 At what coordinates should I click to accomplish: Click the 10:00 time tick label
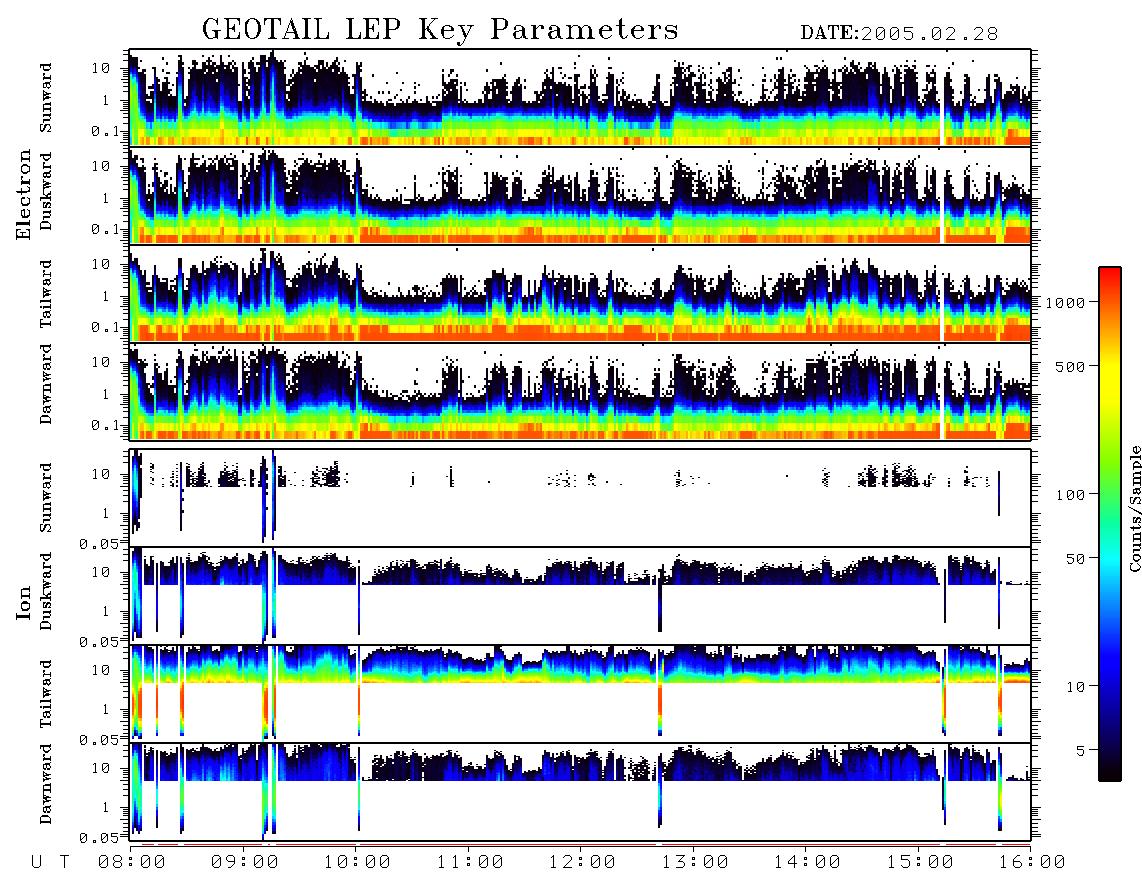[x=357, y=862]
